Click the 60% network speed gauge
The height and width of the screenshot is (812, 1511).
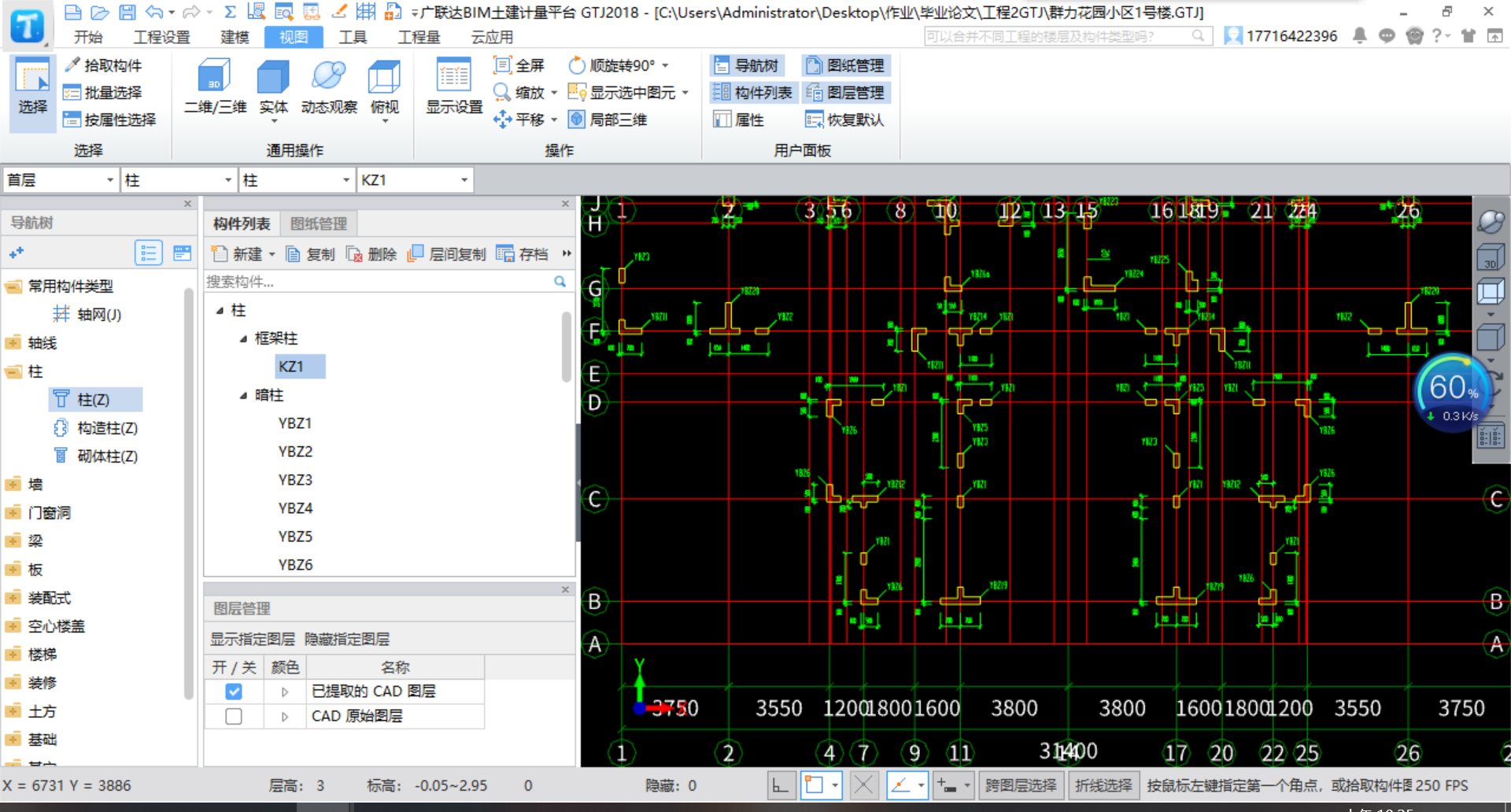click(1453, 393)
